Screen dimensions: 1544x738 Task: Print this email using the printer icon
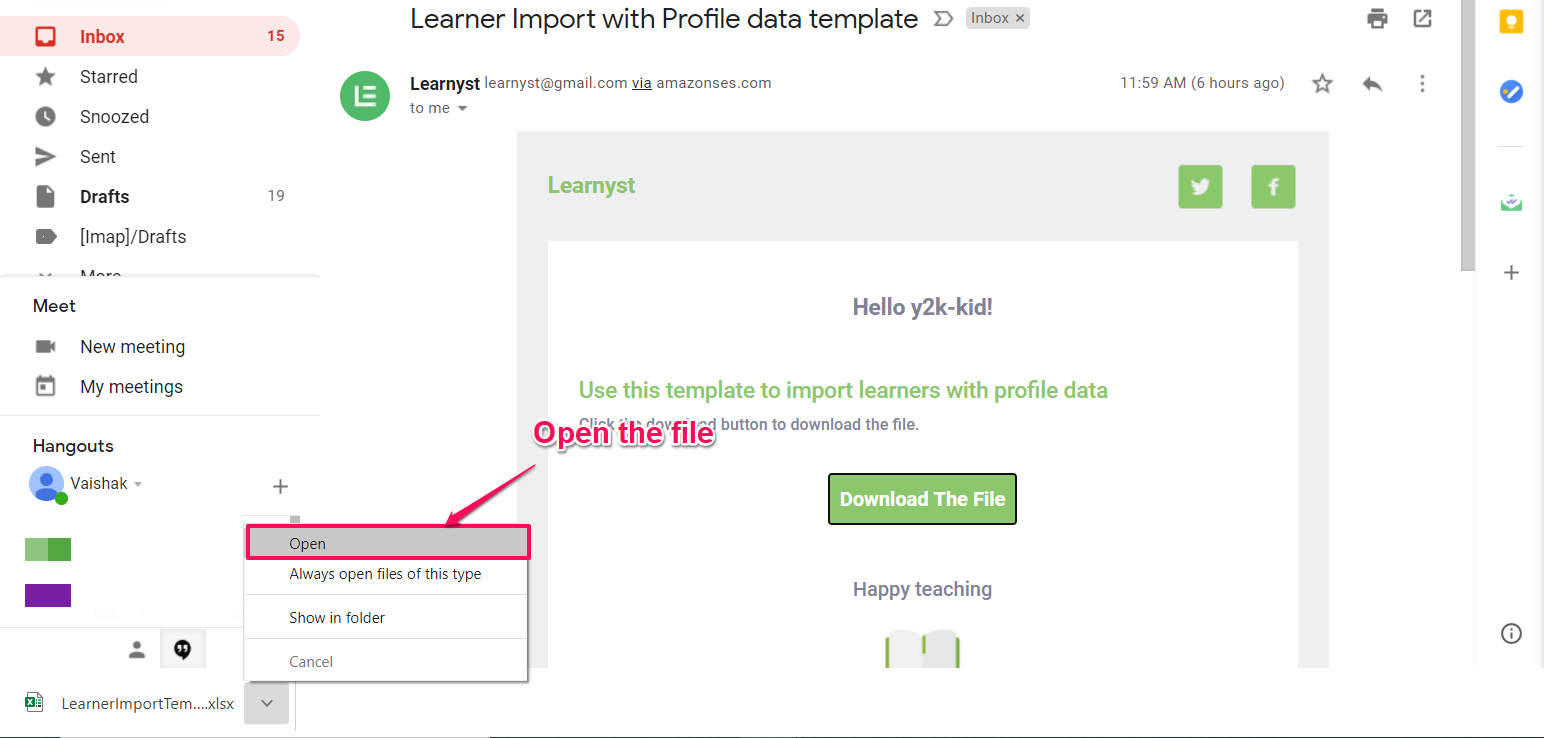pos(1378,18)
